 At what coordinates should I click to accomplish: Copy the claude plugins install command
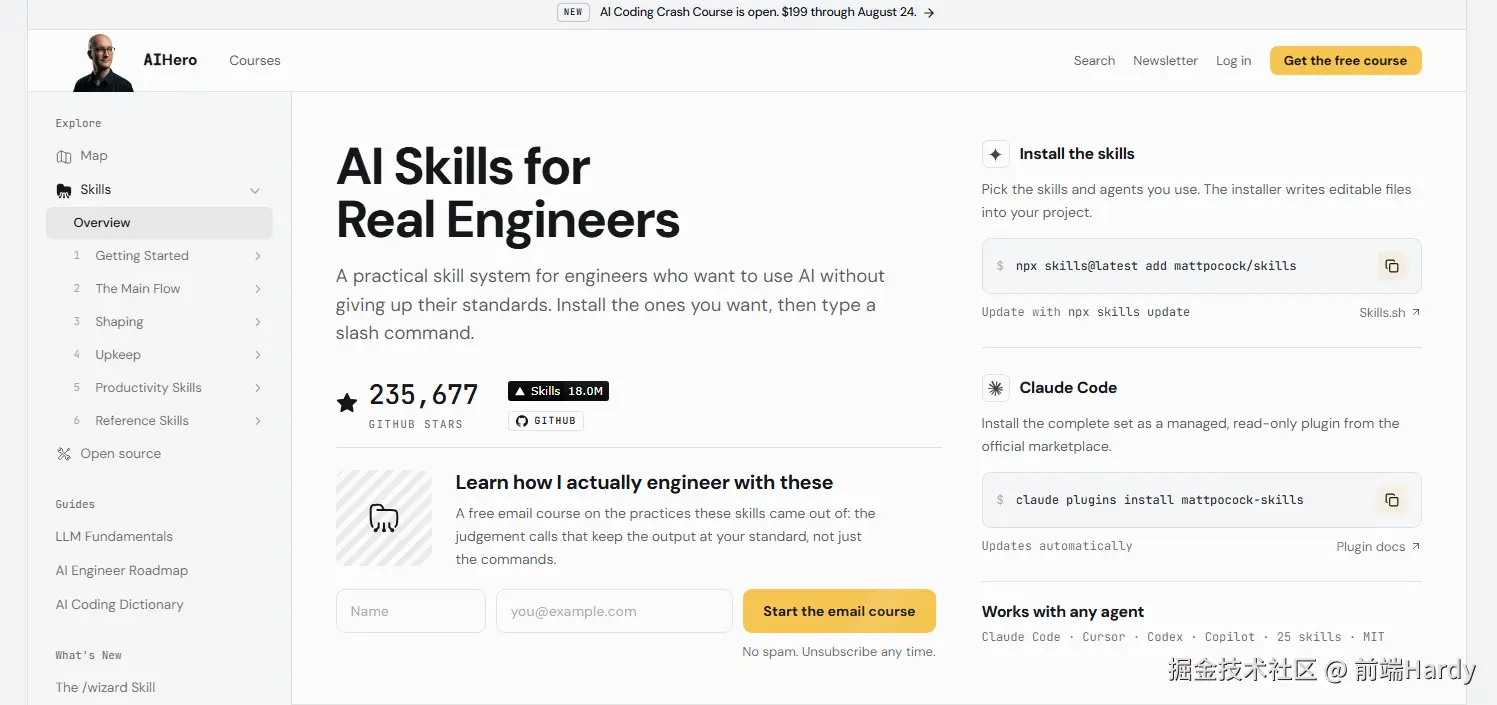1391,500
